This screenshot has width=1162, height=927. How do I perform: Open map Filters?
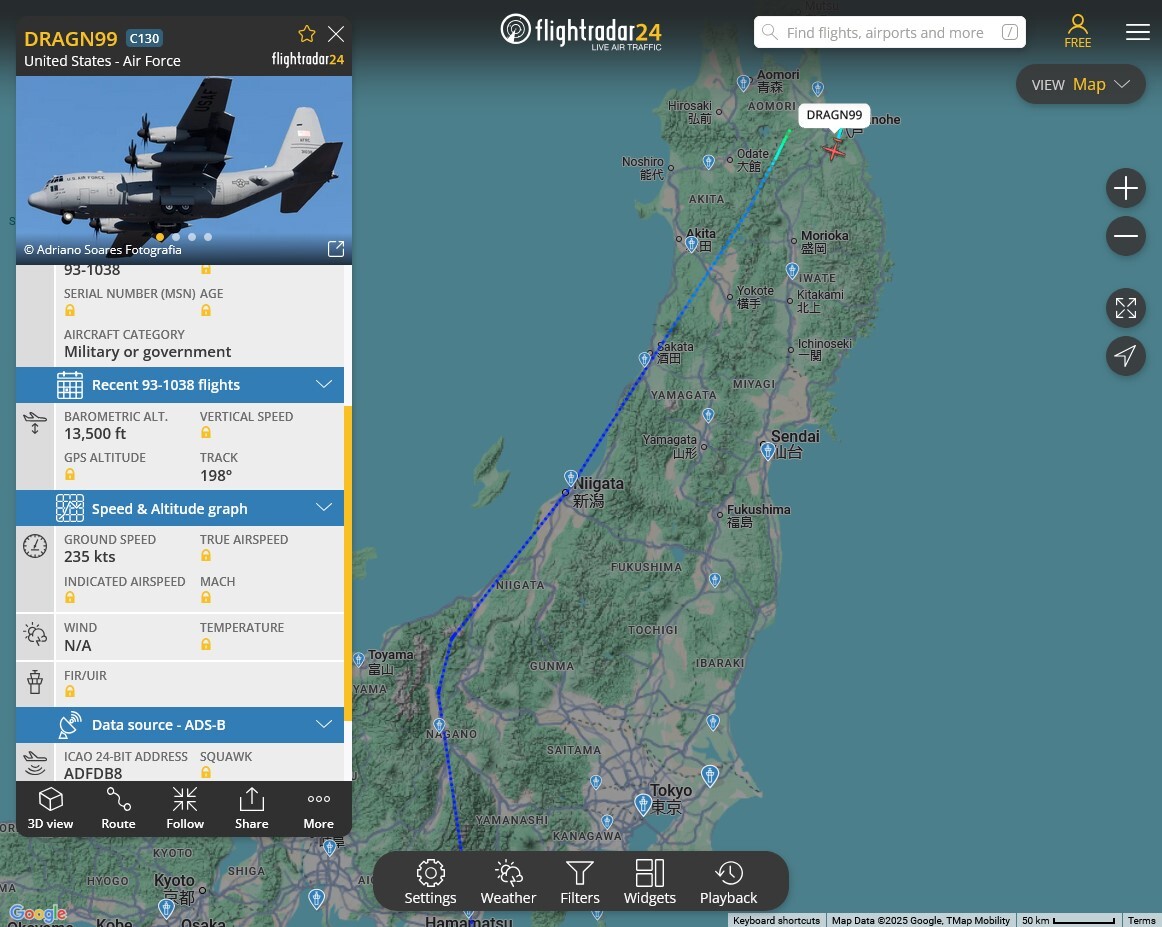coord(580,883)
